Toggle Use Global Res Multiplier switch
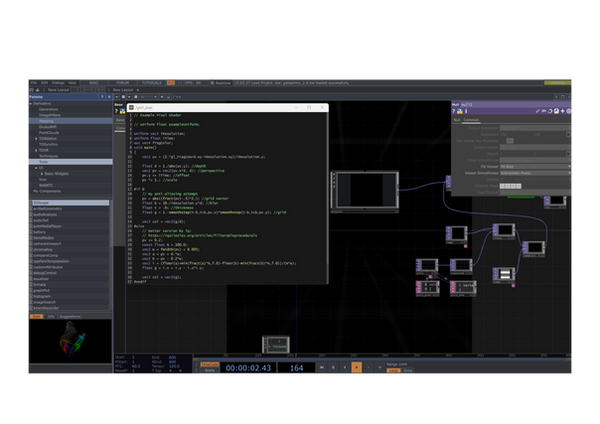 click(510, 141)
